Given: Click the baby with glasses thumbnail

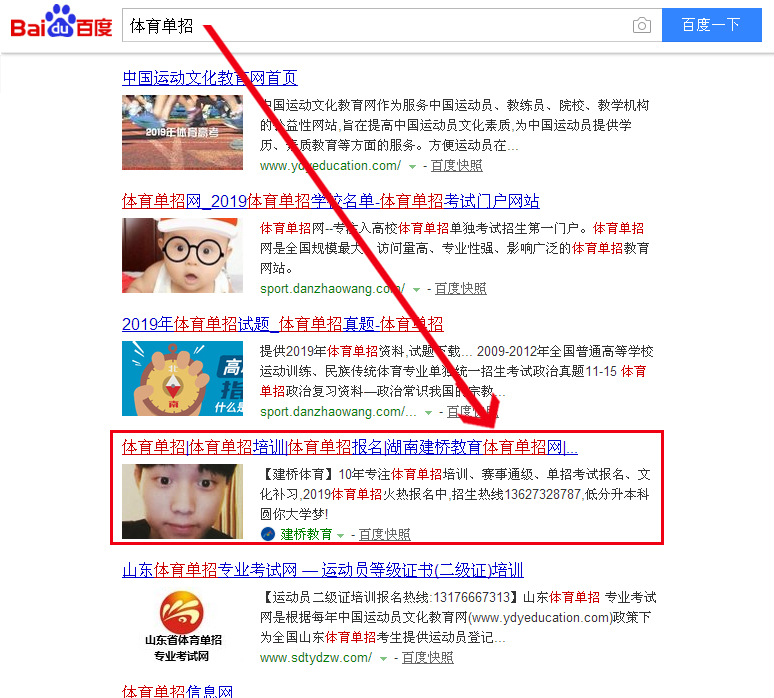Looking at the screenshot, I should point(183,256).
